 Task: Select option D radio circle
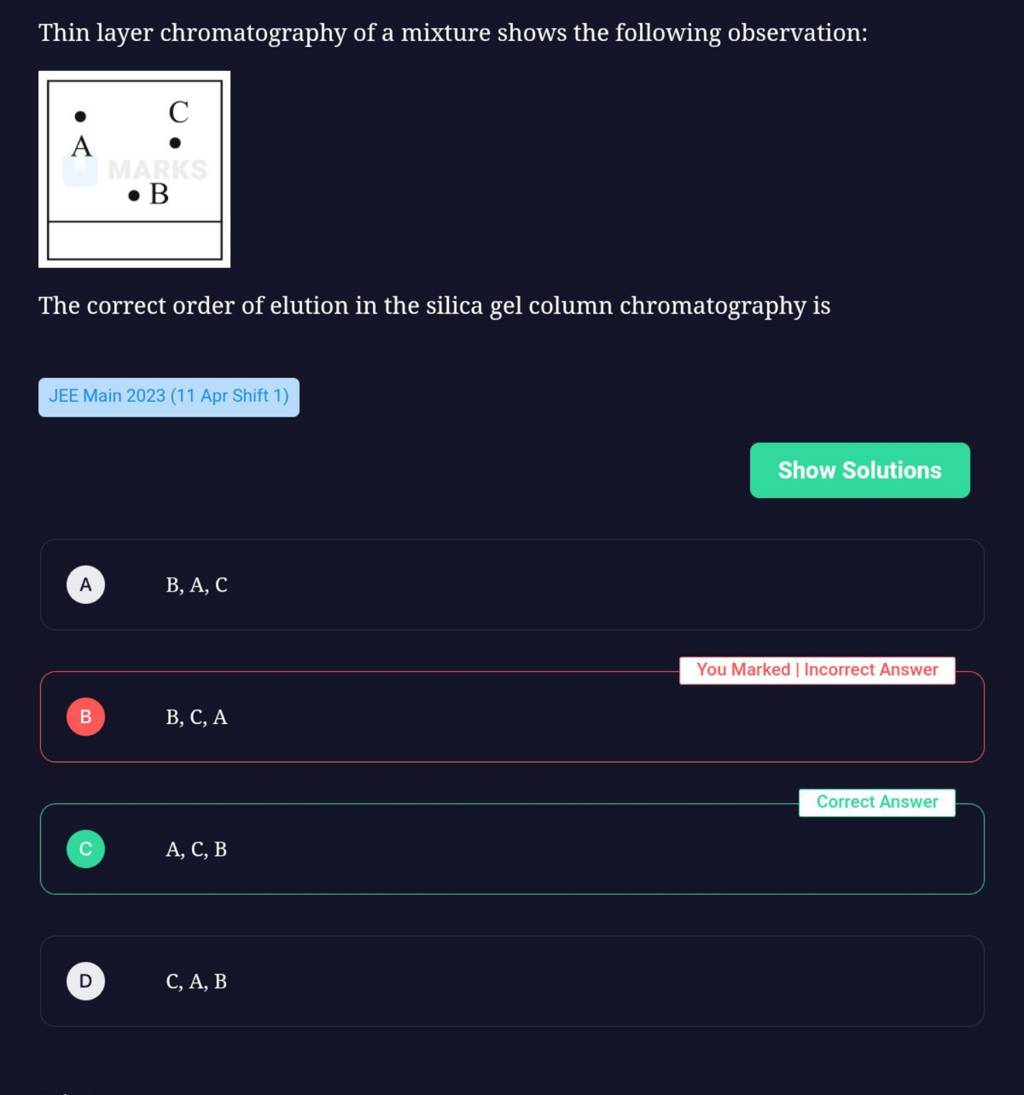point(85,981)
